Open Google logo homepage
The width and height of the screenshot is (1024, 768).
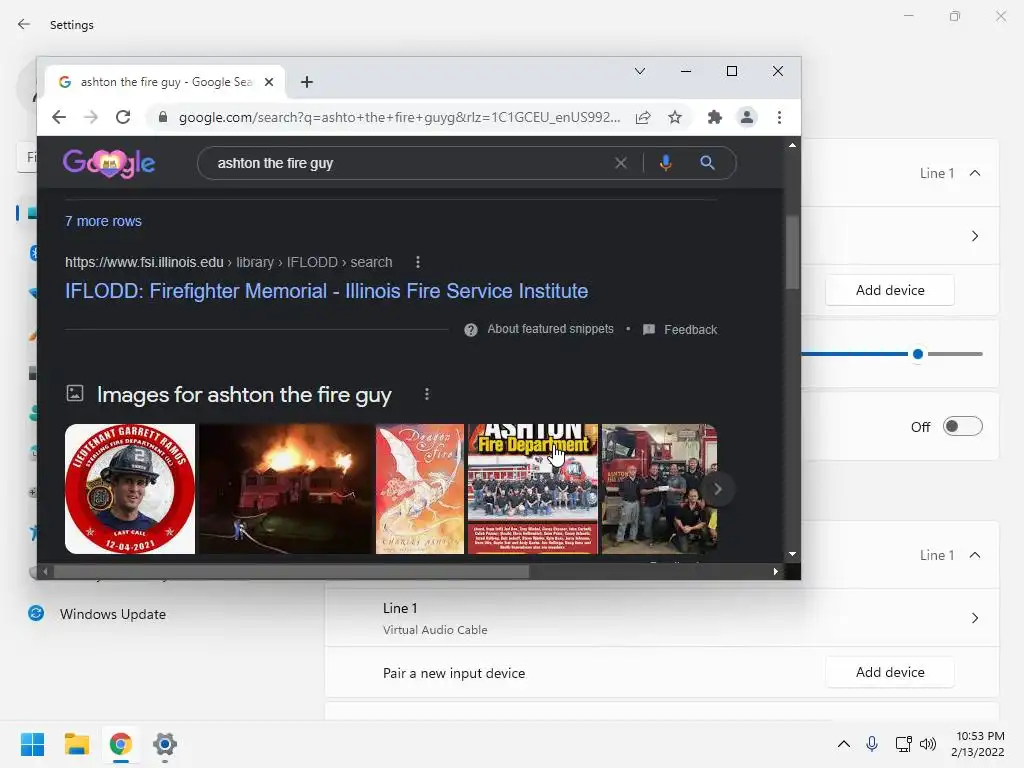click(x=109, y=163)
